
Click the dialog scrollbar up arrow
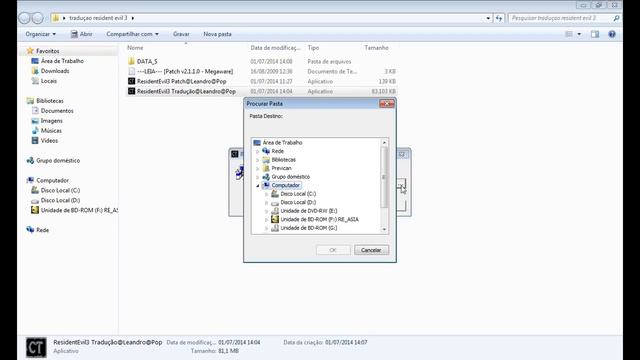pos(384,142)
